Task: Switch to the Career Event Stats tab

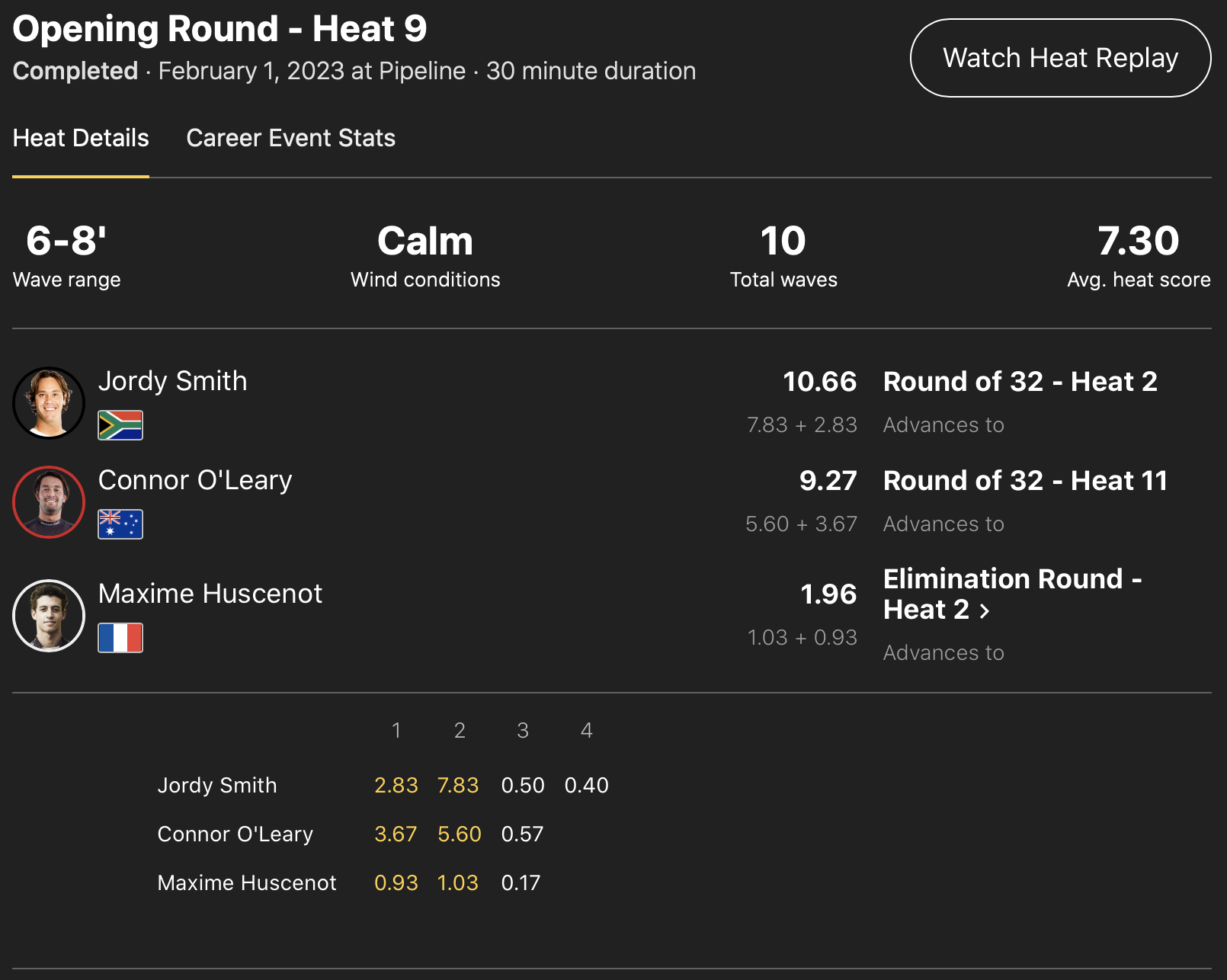Action: coord(290,138)
